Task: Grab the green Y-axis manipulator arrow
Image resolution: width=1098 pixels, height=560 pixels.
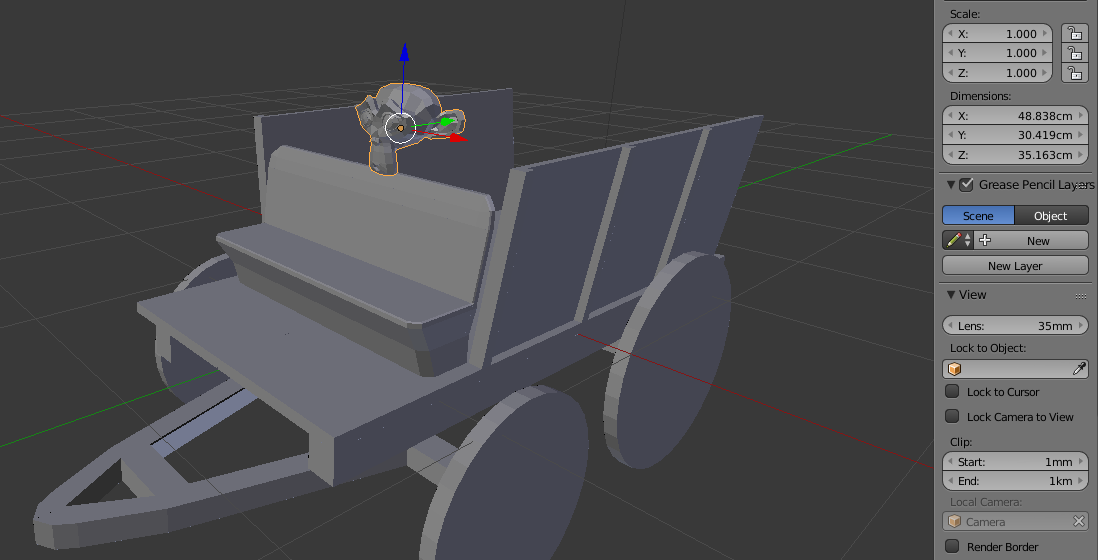Action: pyautogui.click(x=447, y=122)
